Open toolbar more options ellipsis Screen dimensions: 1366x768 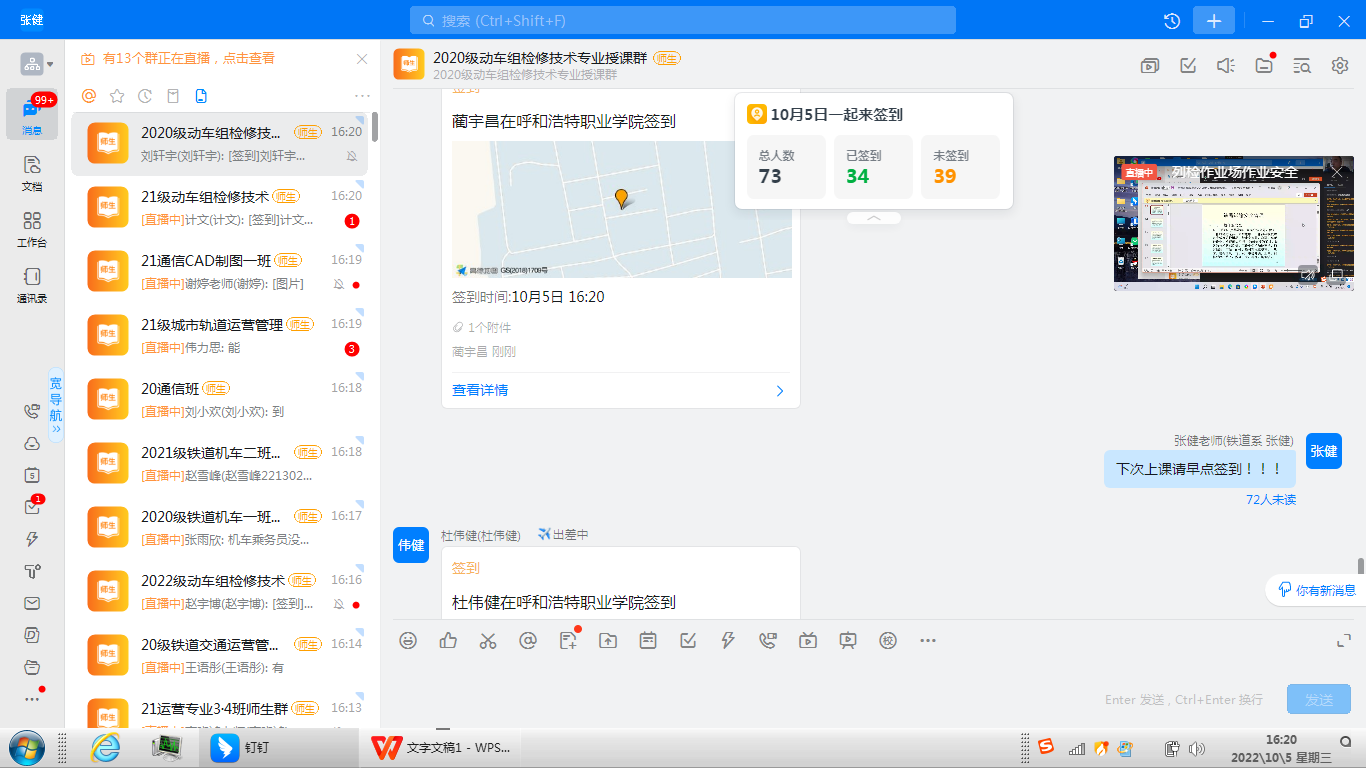(928, 640)
